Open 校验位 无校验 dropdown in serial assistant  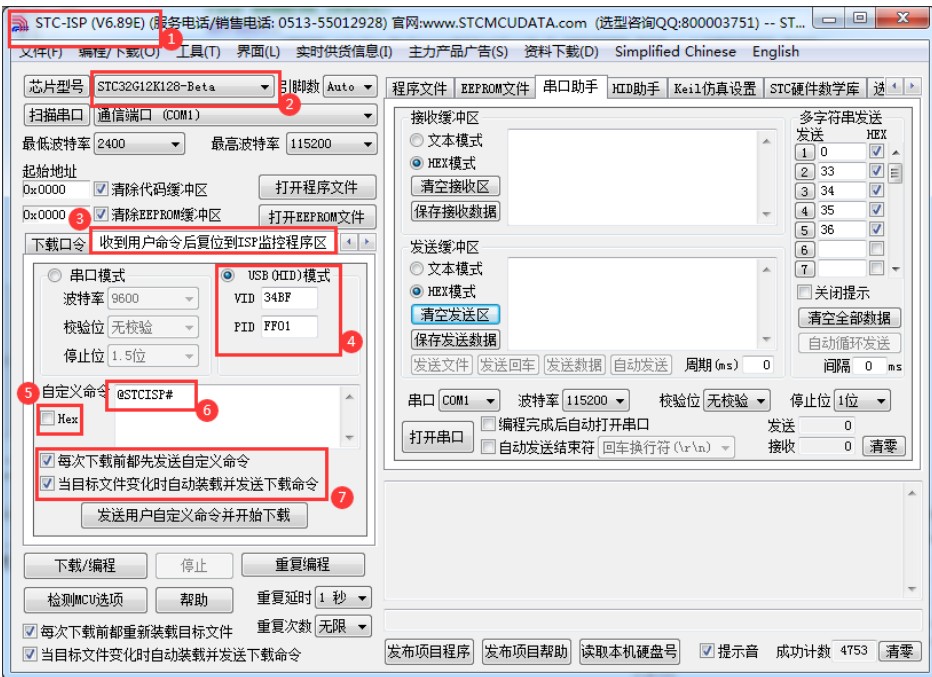[736, 401]
